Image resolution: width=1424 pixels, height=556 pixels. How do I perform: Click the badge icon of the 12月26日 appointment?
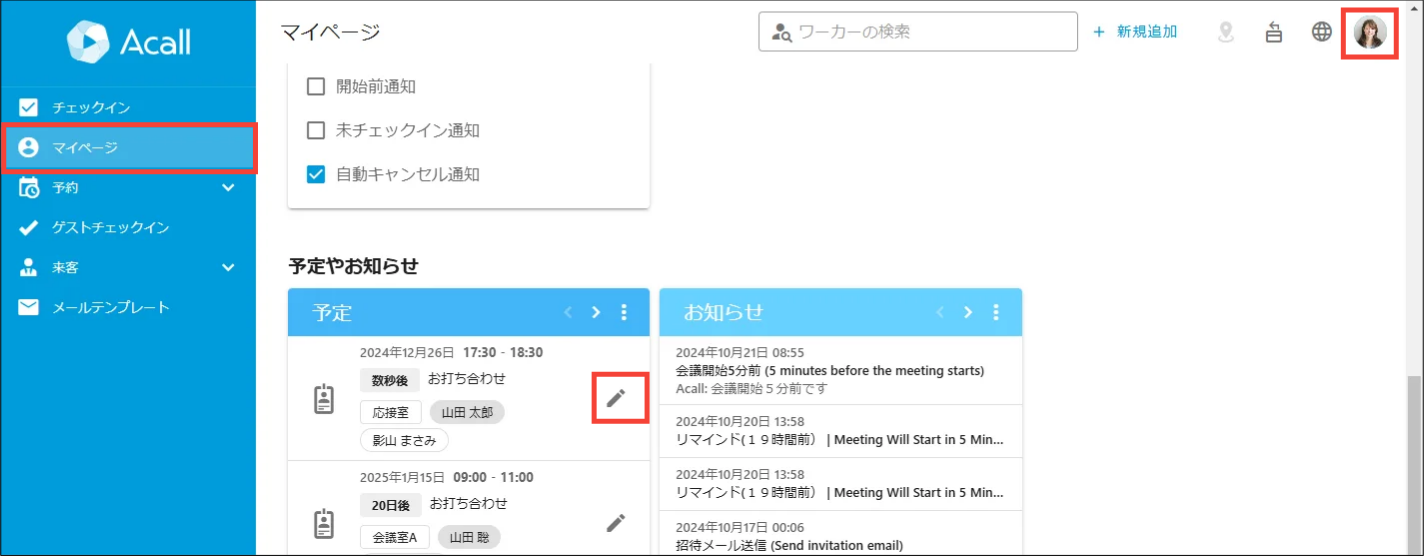[x=323, y=399]
